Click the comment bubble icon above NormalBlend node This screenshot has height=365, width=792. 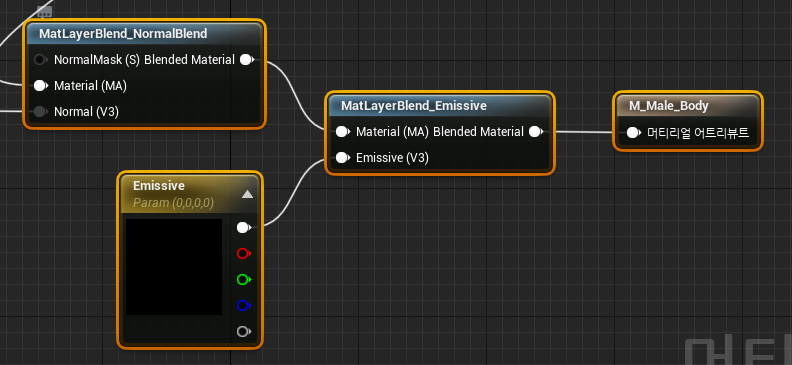point(45,11)
